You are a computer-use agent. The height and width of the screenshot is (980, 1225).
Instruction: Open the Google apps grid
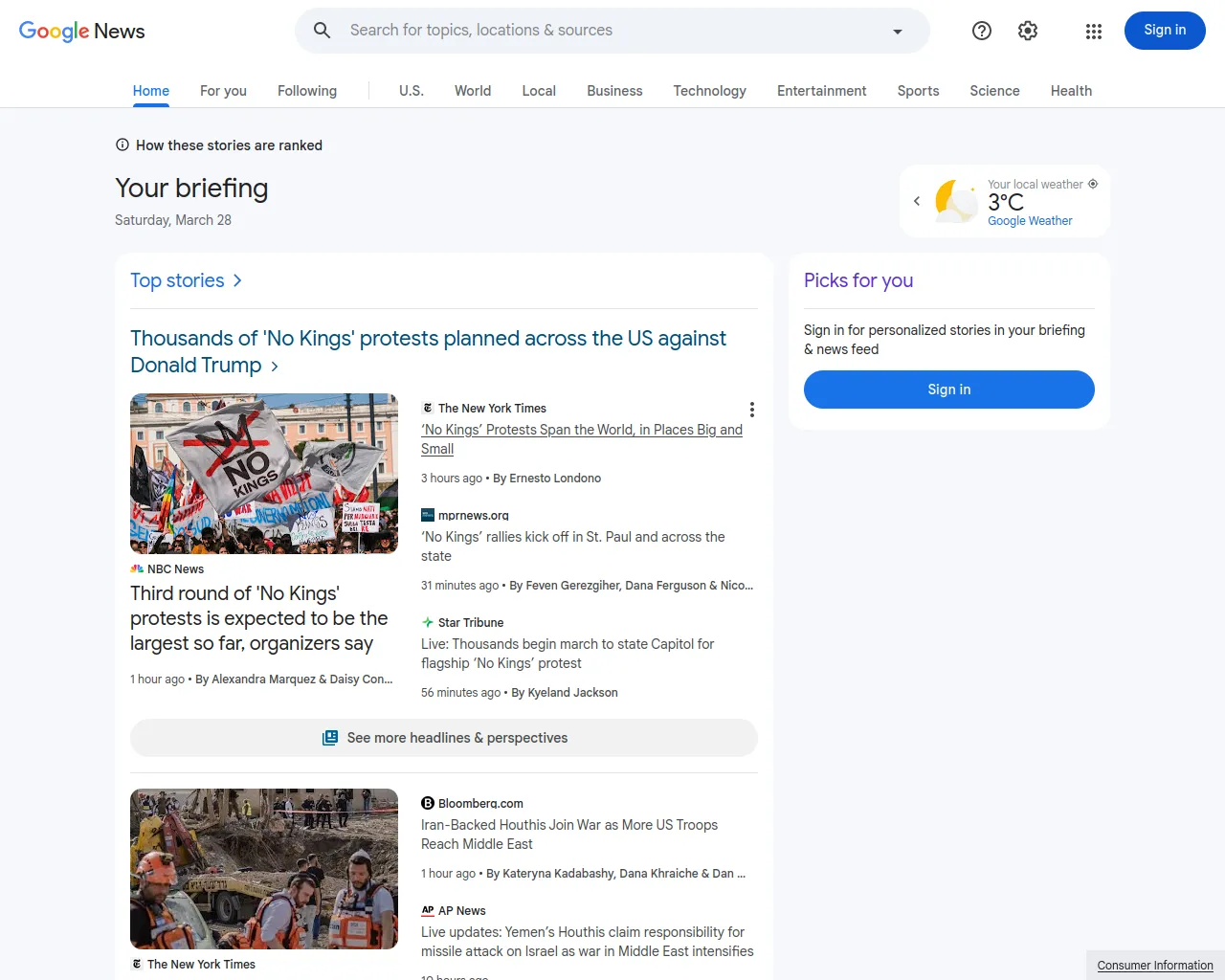[1093, 31]
